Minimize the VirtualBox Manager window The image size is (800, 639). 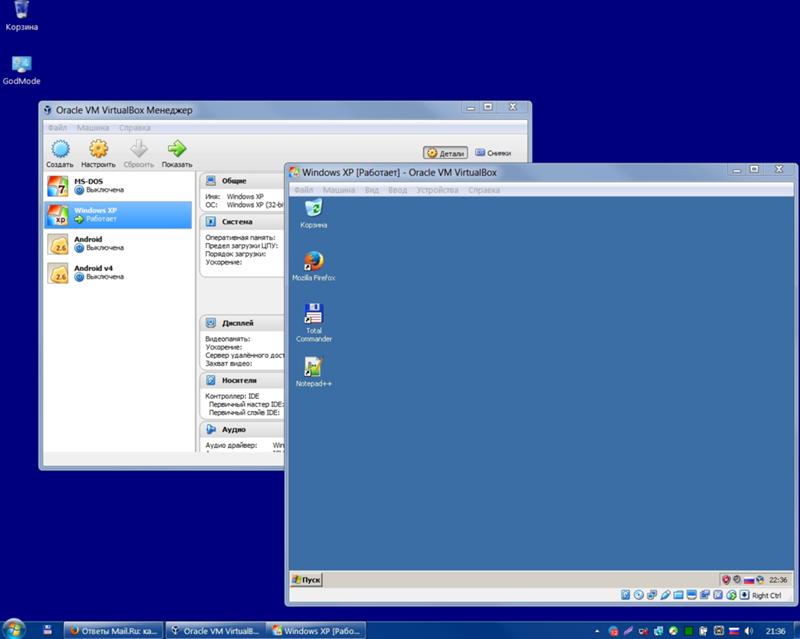tap(471, 107)
